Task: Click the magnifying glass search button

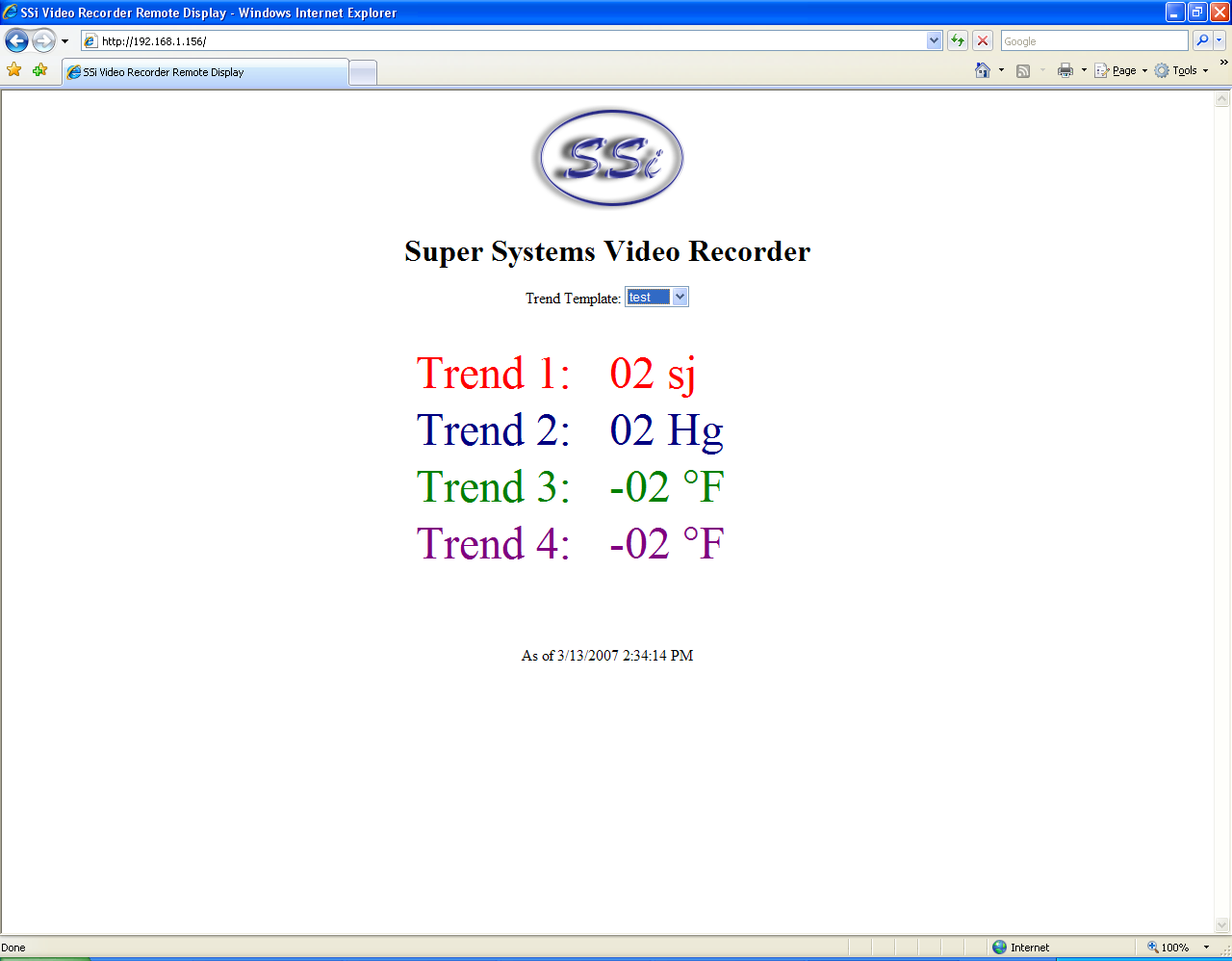Action: (x=1202, y=40)
